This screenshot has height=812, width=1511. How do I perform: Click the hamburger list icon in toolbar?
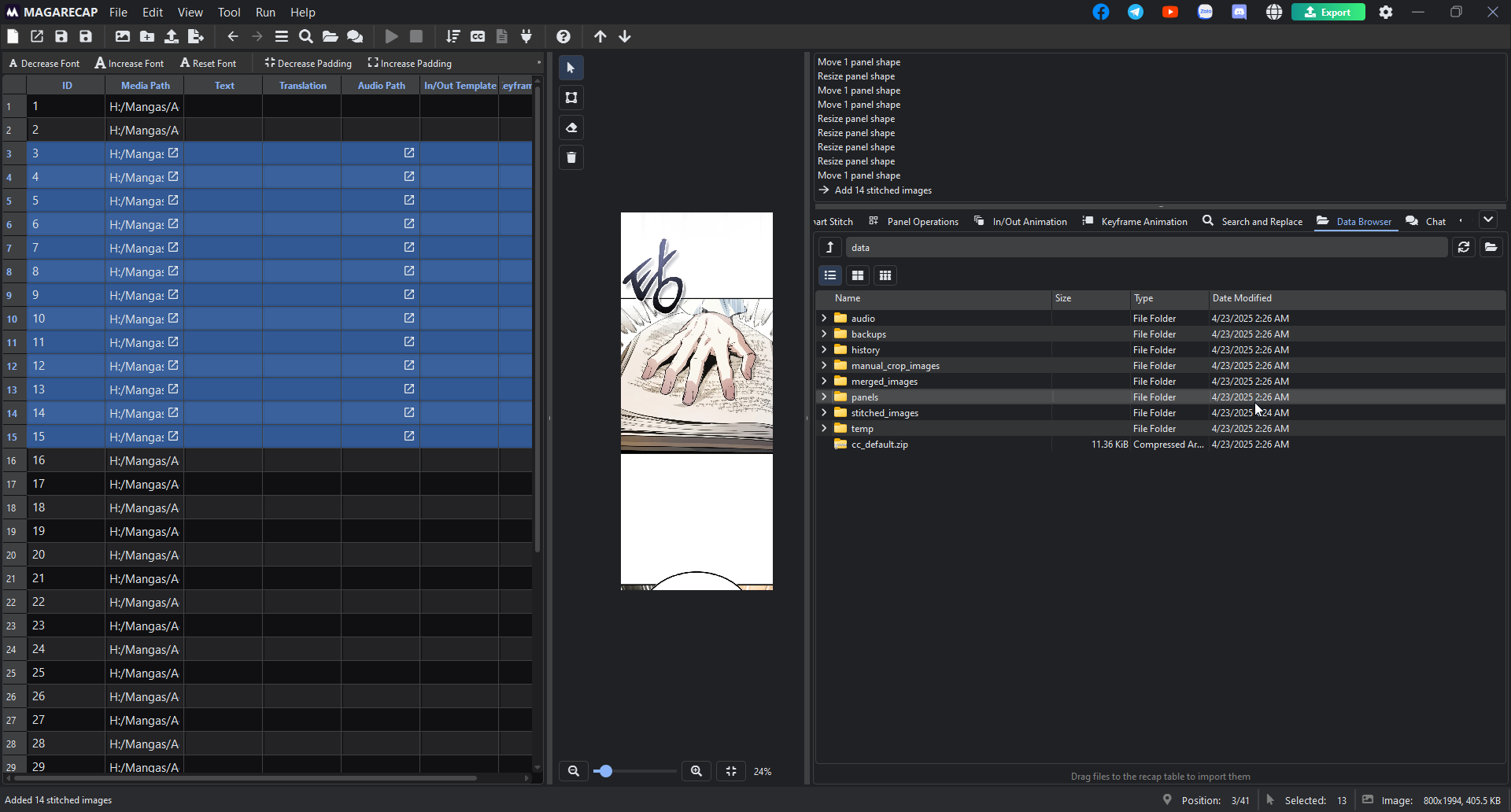pyautogui.click(x=282, y=36)
